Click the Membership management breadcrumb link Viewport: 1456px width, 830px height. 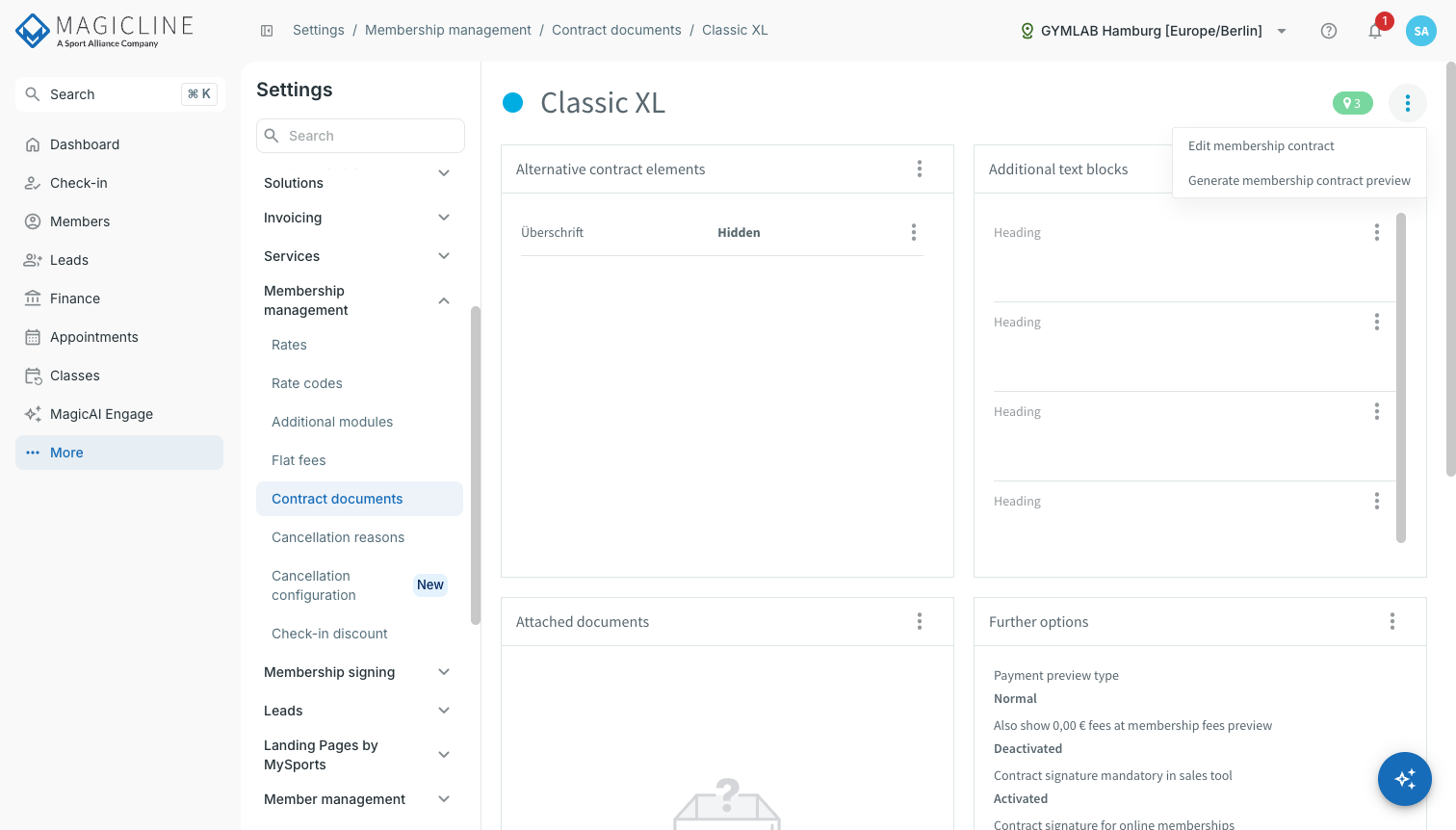pos(448,31)
